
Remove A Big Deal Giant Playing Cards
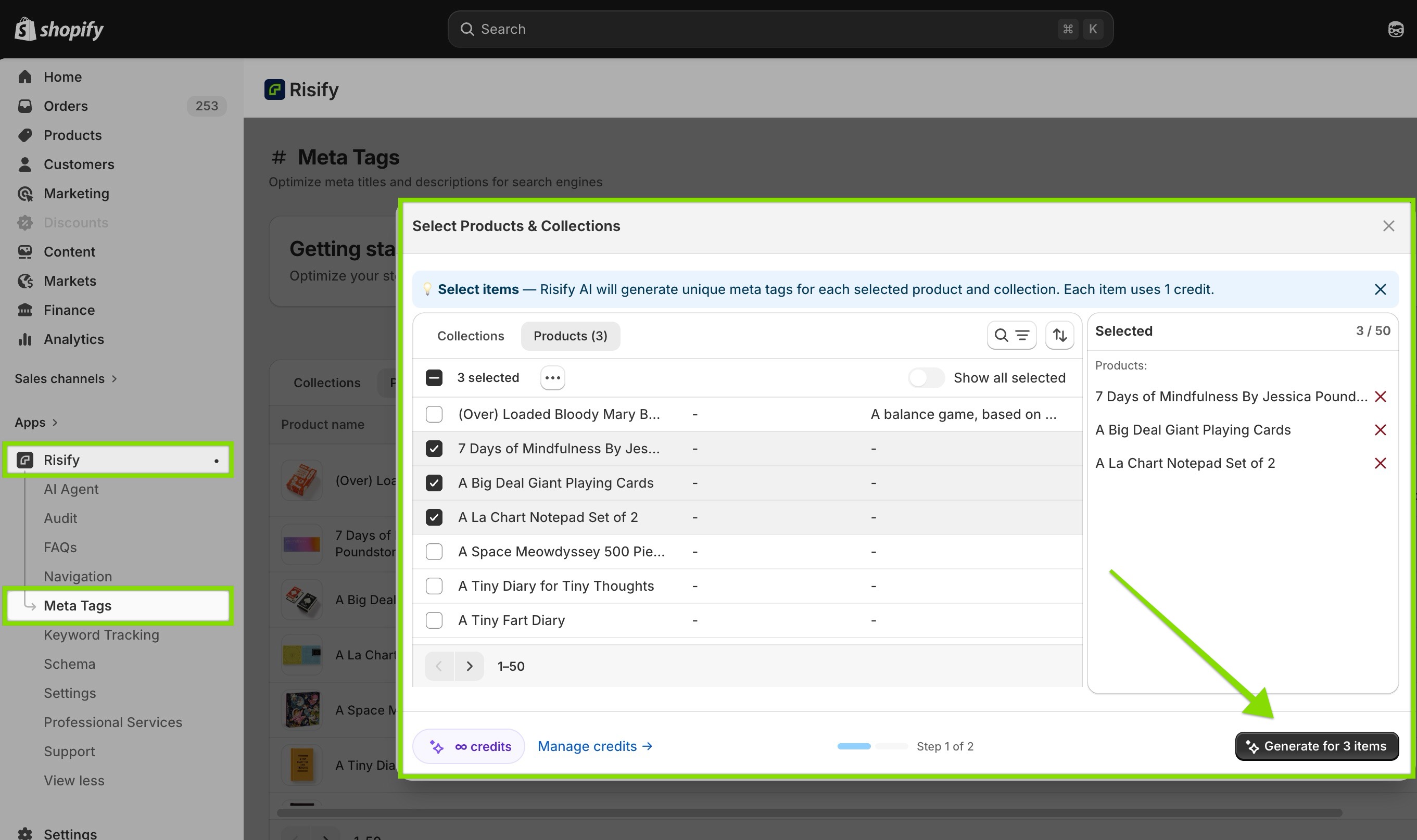[x=1380, y=430]
